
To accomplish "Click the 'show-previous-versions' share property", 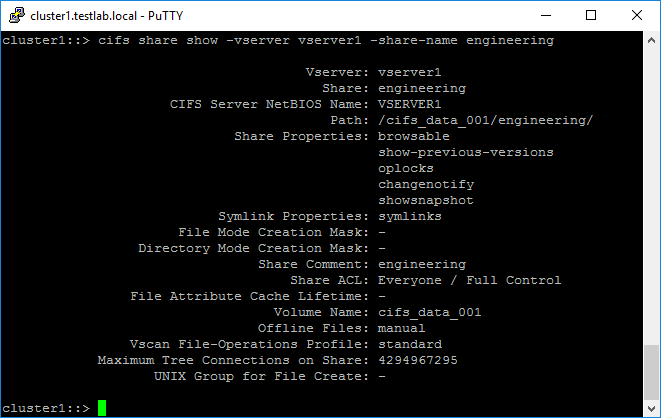I will pyautogui.click(x=465, y=152).
